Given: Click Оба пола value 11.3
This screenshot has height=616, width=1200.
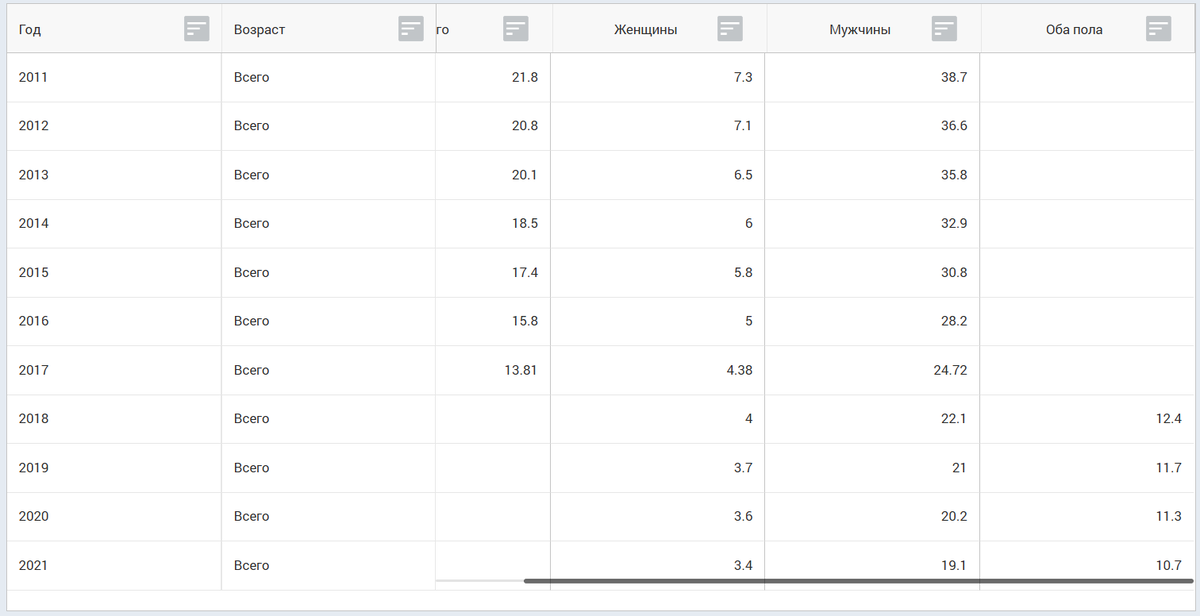Looking at the screenshot, I should coord(1168,517).
